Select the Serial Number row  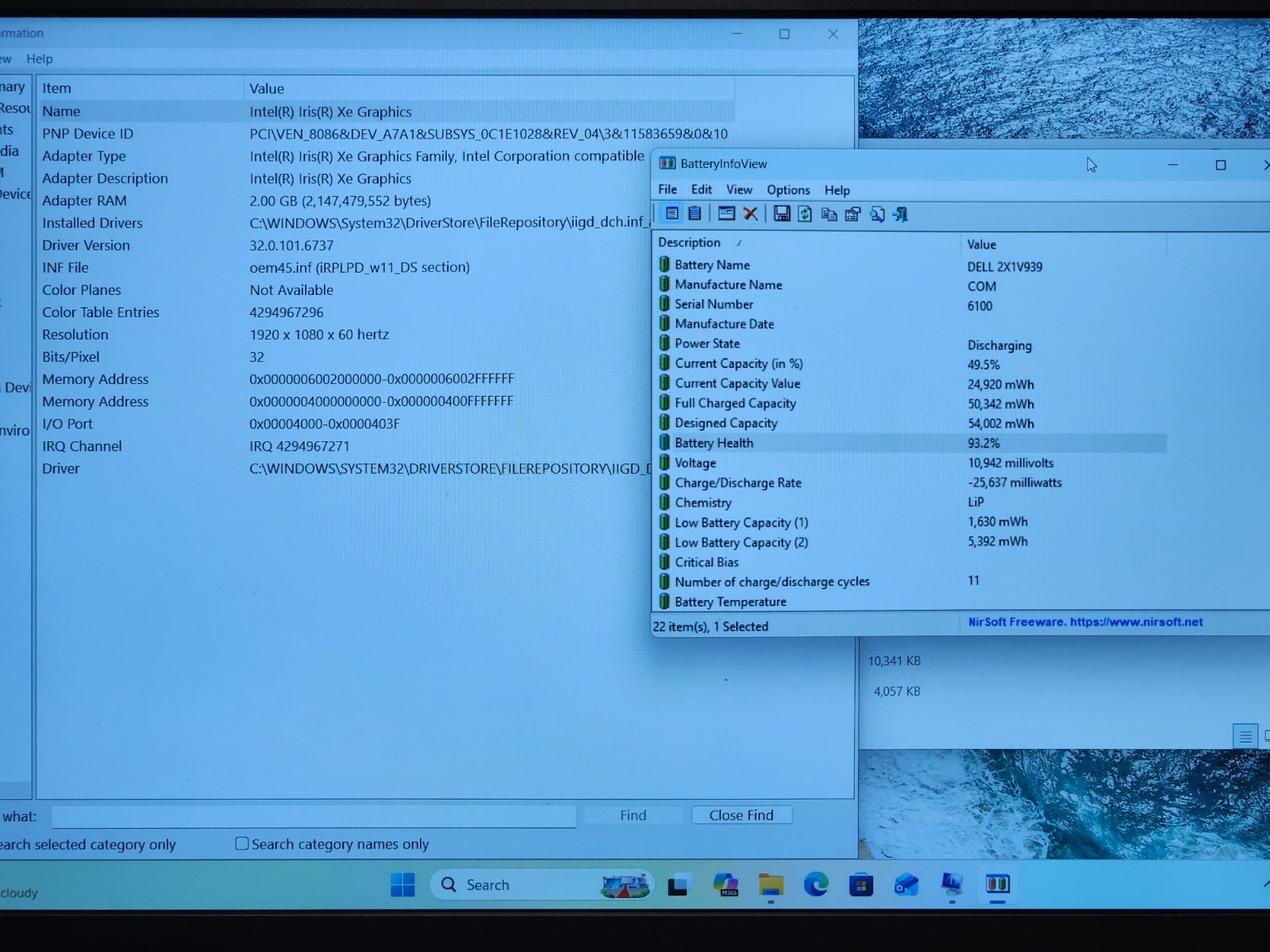pyautogui.click(x=911, y=304)
